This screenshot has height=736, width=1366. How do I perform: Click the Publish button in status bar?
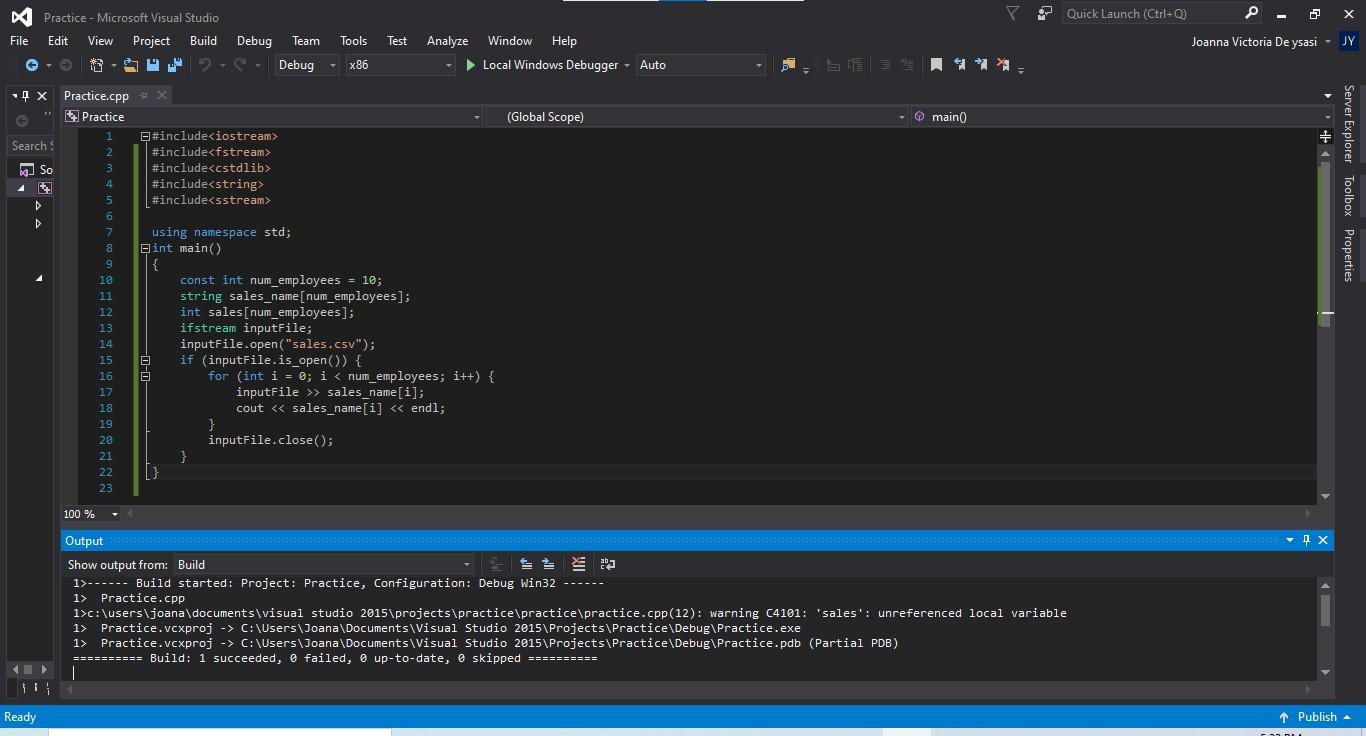click(x=1316, y=717)
